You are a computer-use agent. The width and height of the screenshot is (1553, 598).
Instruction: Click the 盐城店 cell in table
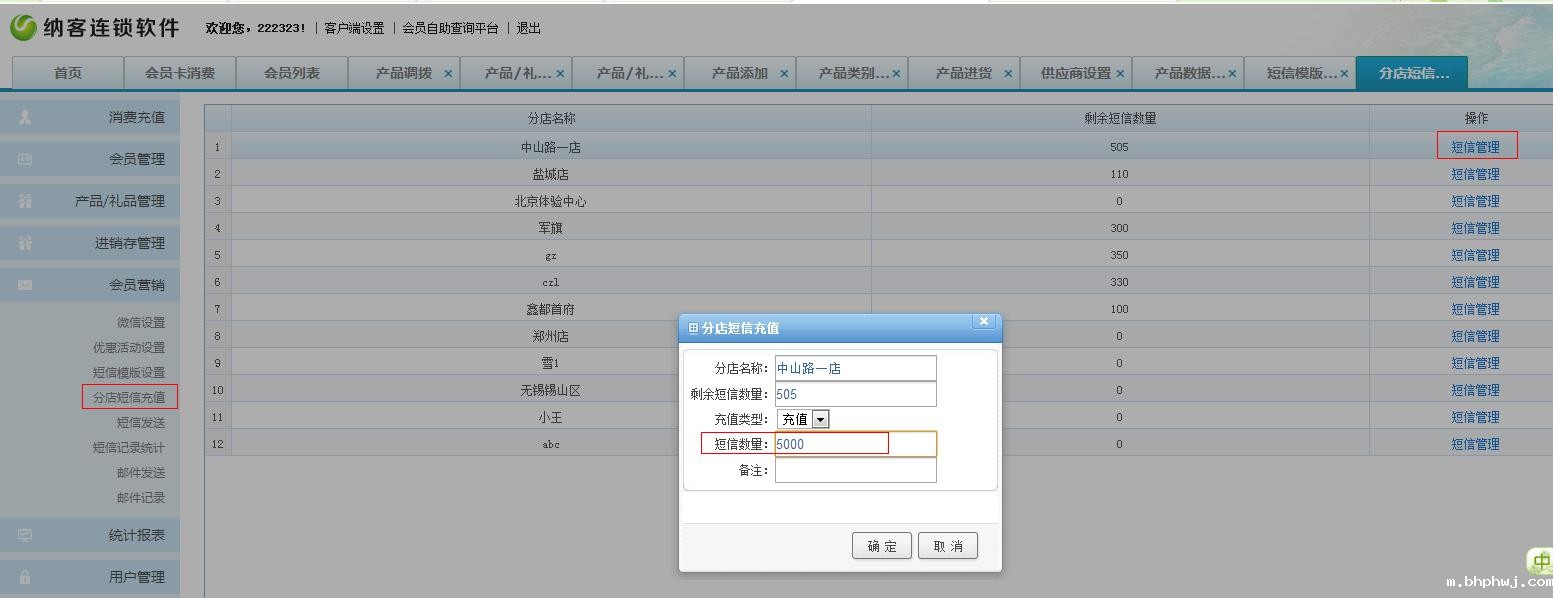[x=551, y=174]
